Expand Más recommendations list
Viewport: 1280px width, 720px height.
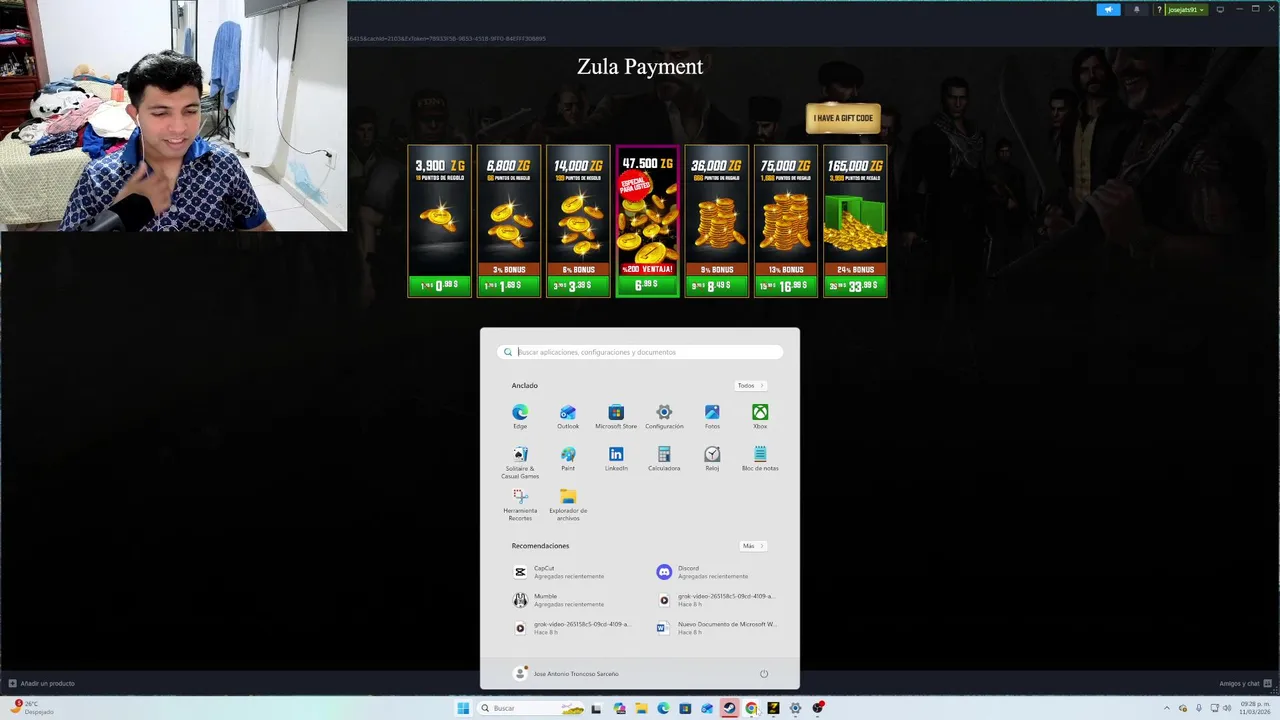[753, 546]
